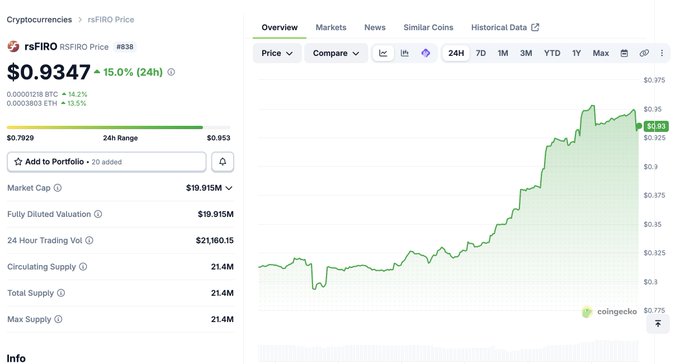Open external link icon on Historical Data
This screenshot has height=364, width=680.
(535, 27)
